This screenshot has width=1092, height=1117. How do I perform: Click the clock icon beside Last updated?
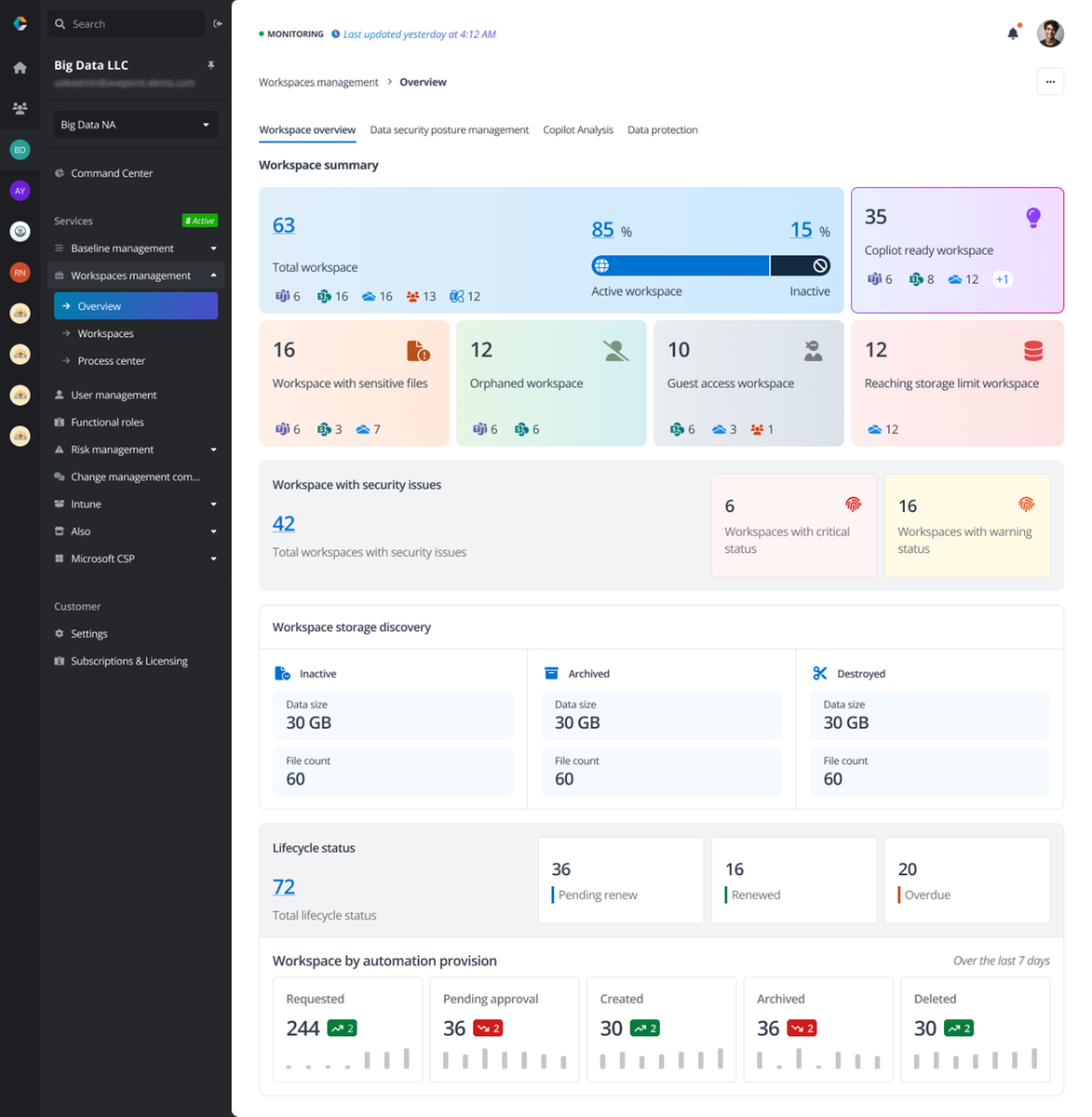336,34
